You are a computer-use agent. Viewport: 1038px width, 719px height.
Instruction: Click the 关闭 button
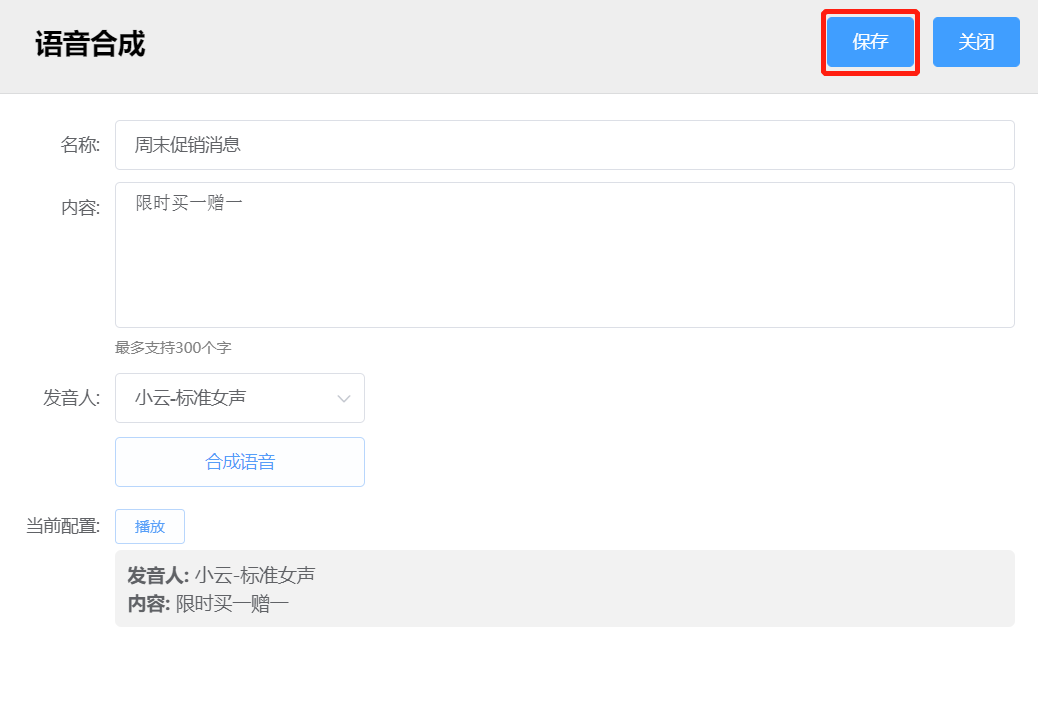(976, 42)
